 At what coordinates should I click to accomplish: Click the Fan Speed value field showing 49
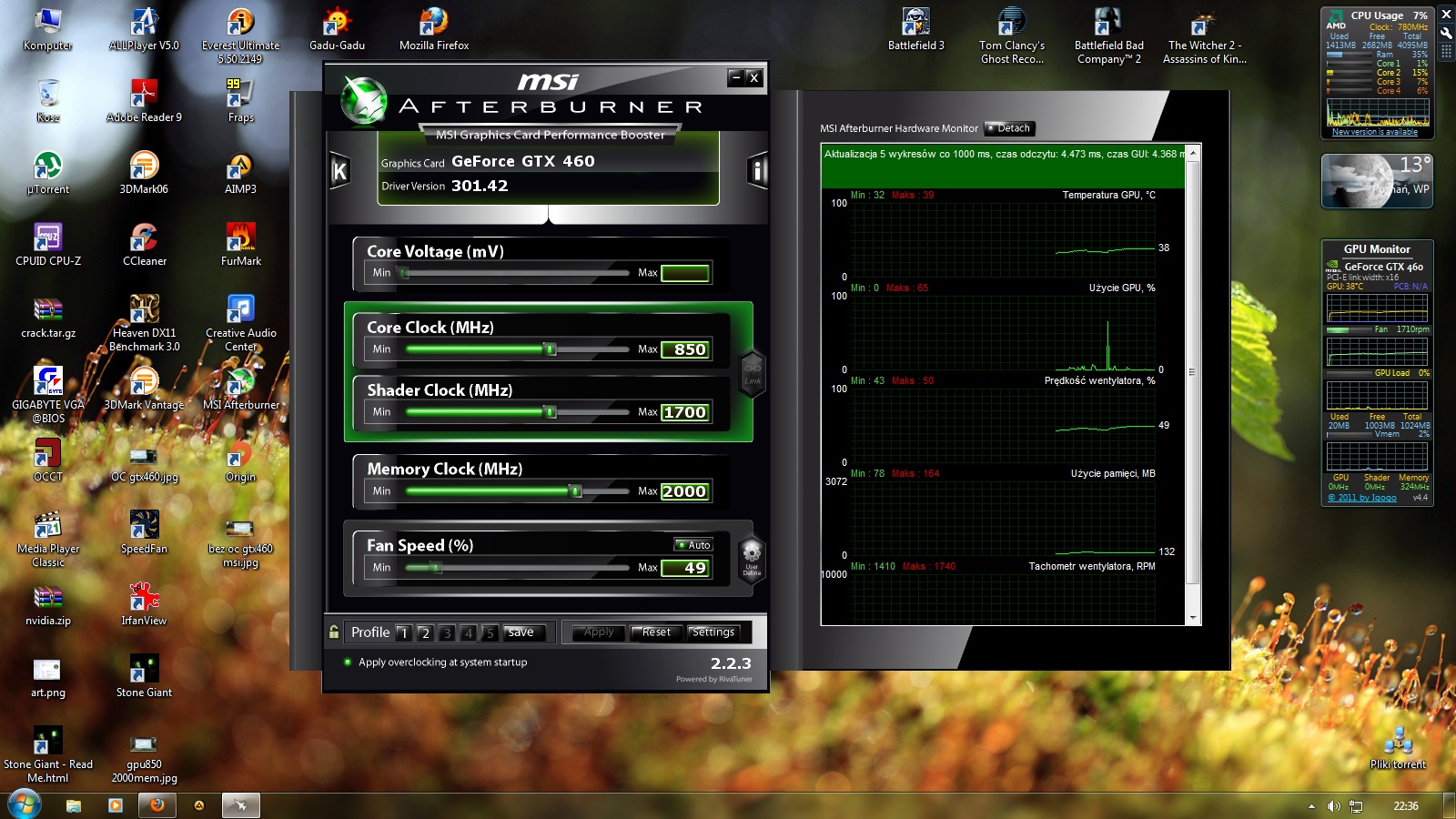tap(686, 568)
